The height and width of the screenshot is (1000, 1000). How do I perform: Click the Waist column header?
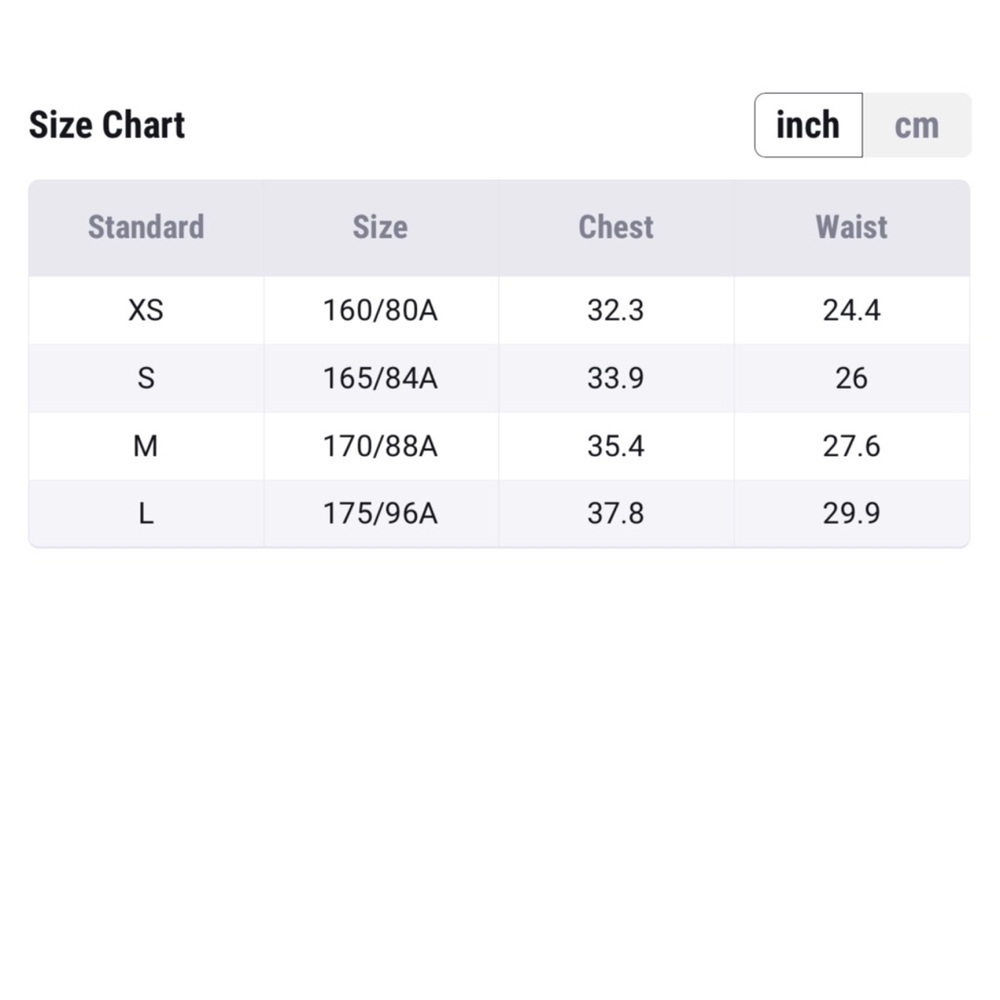point(852,228)
